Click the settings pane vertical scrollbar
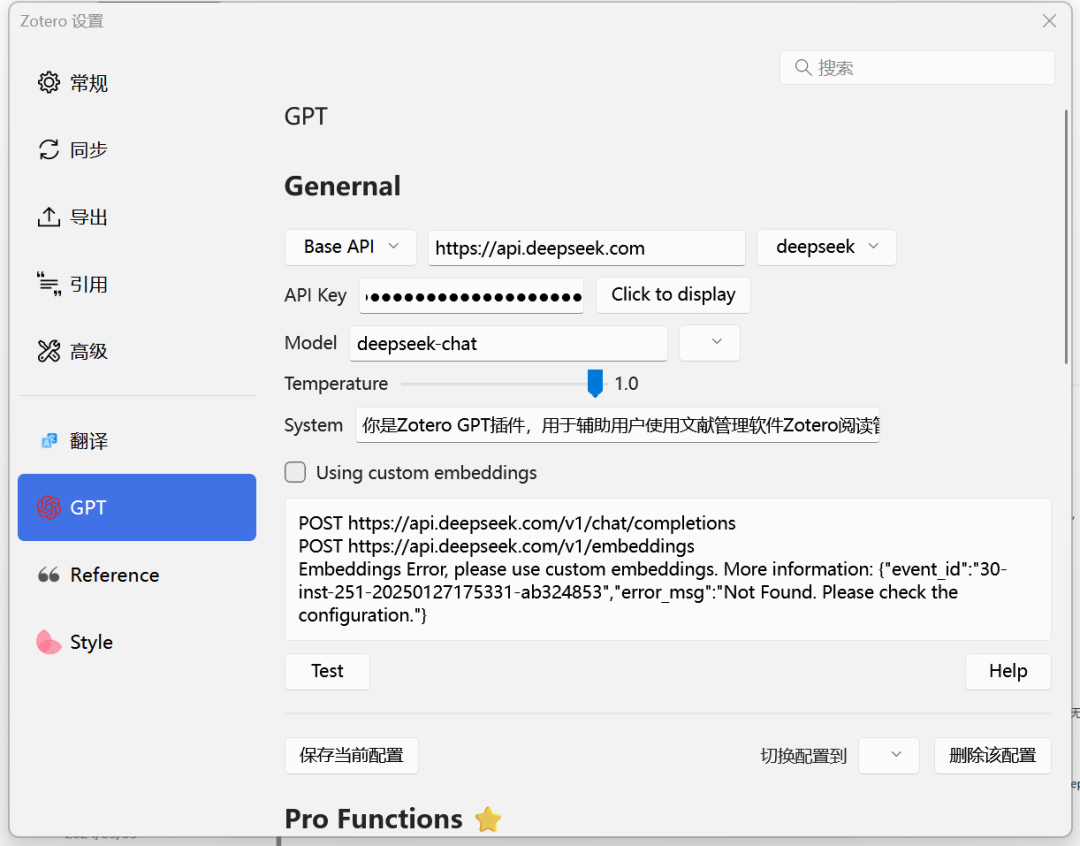This screenshot has height=846, width=1080. pos(1067,238)
